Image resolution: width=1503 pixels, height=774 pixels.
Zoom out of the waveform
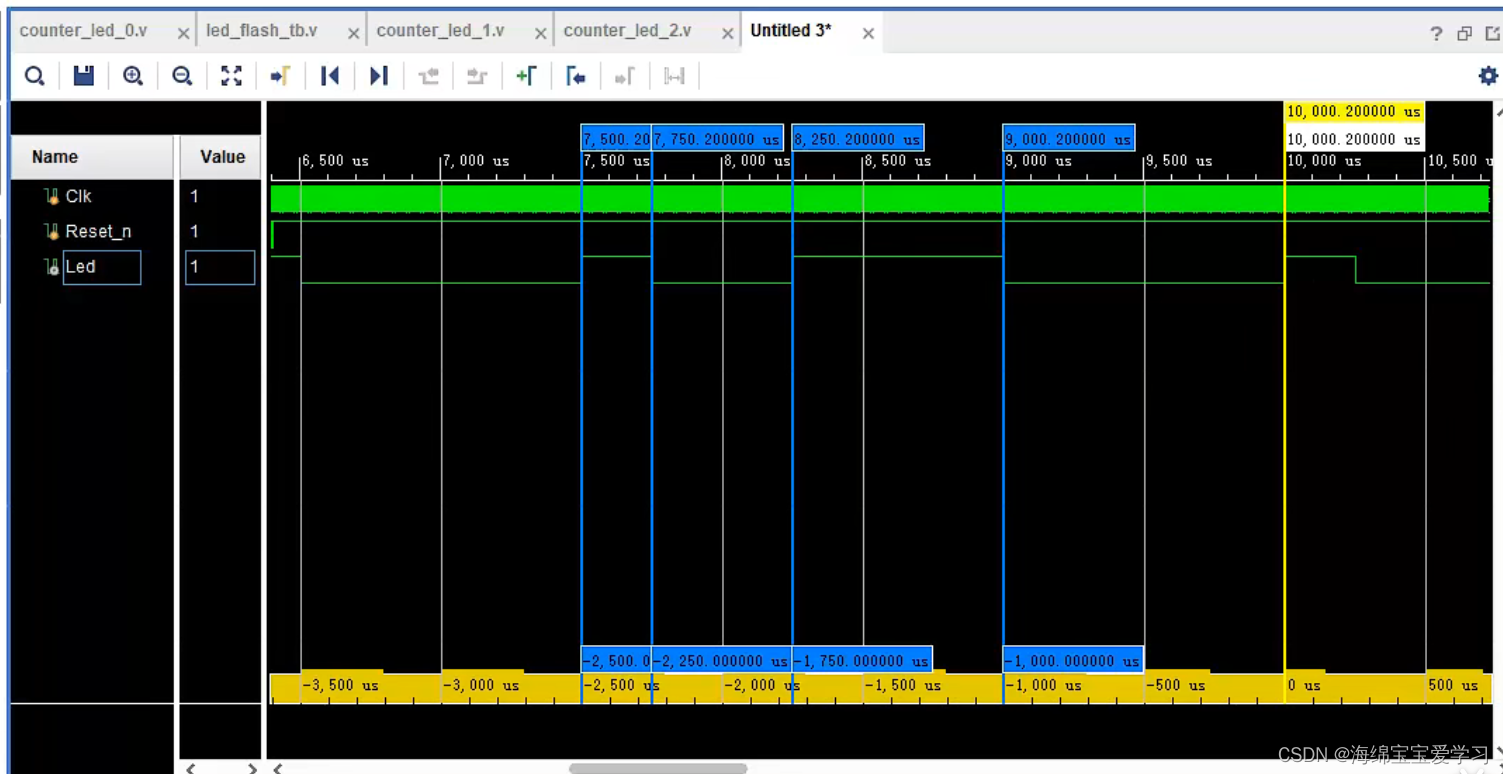[182, 76]
